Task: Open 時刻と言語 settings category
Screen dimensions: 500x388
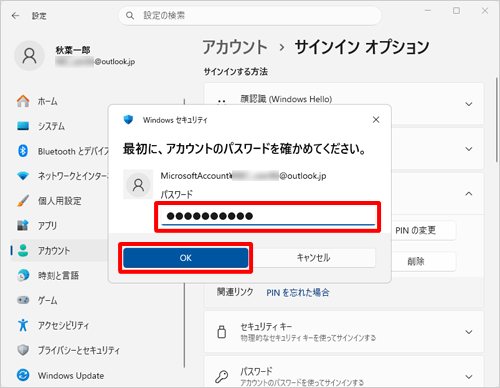Action: coord(58,276)
